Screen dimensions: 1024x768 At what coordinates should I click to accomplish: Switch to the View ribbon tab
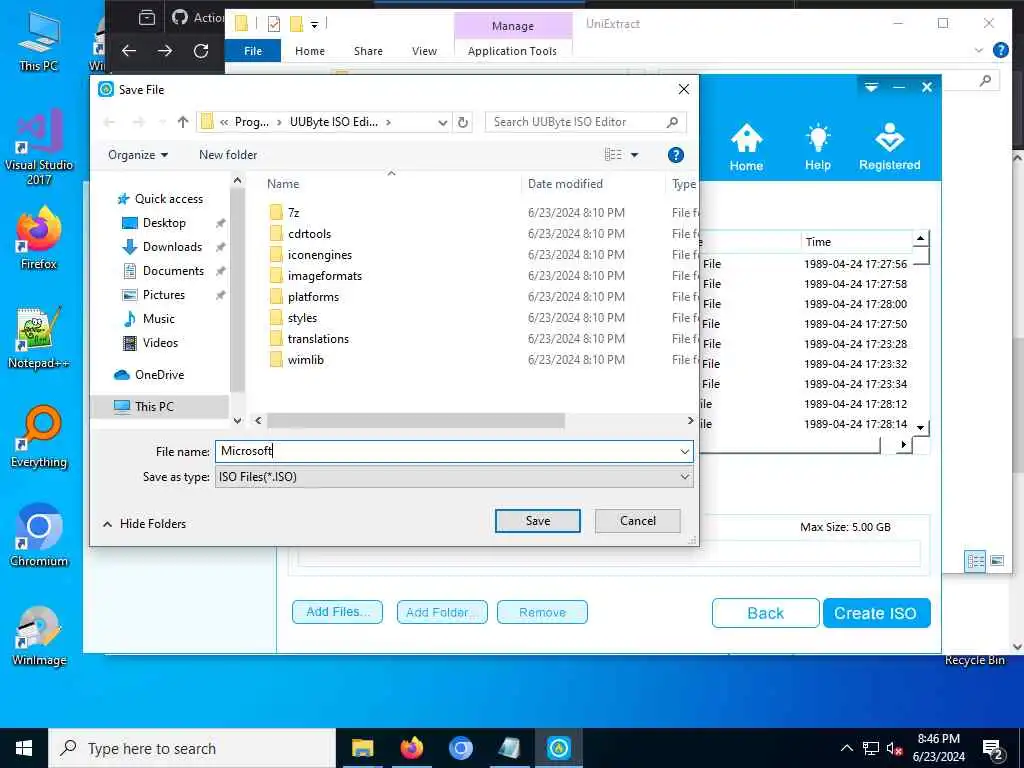pyautogui.click(x=424, y=51)
